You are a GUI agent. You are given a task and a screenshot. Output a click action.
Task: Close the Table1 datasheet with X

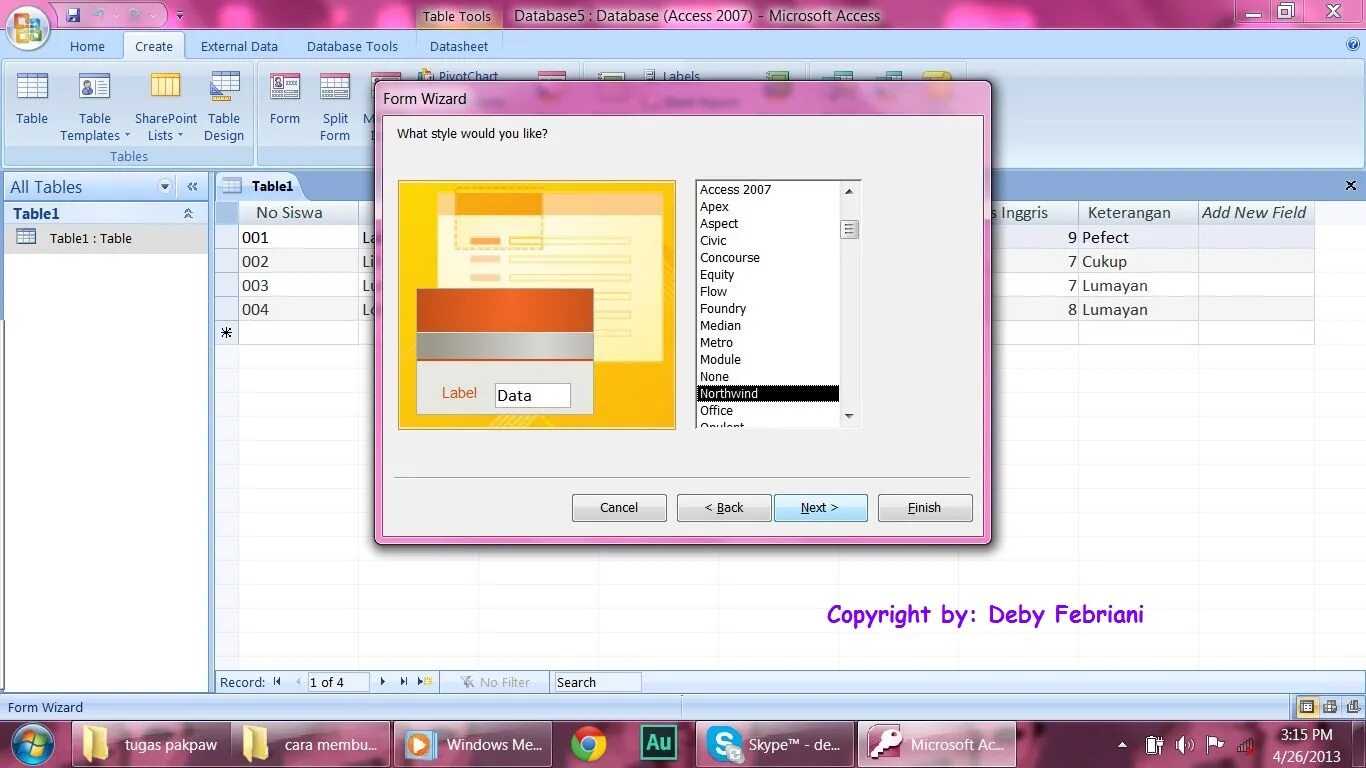point(1351,185)
